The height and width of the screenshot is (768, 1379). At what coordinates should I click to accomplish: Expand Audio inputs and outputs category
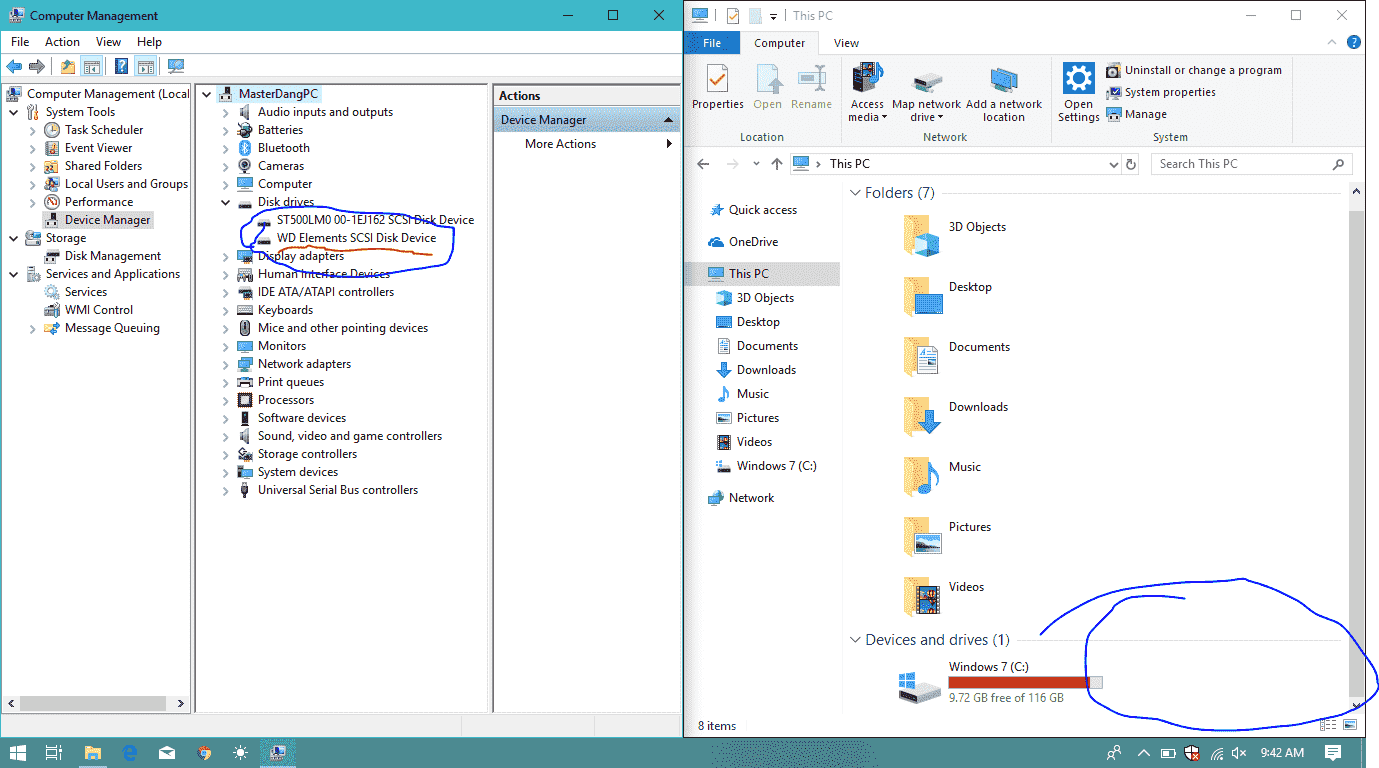(226, 112)
